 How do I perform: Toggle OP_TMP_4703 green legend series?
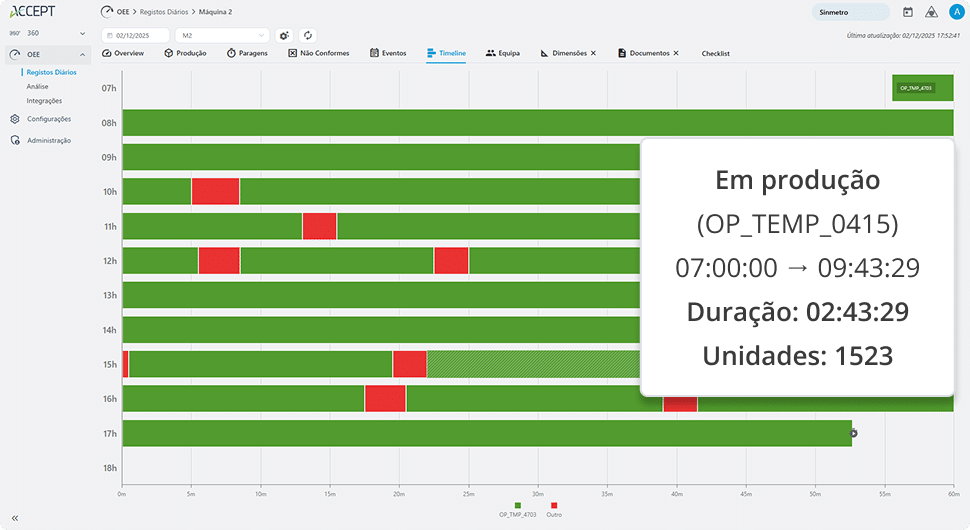(x=518, y=506)
